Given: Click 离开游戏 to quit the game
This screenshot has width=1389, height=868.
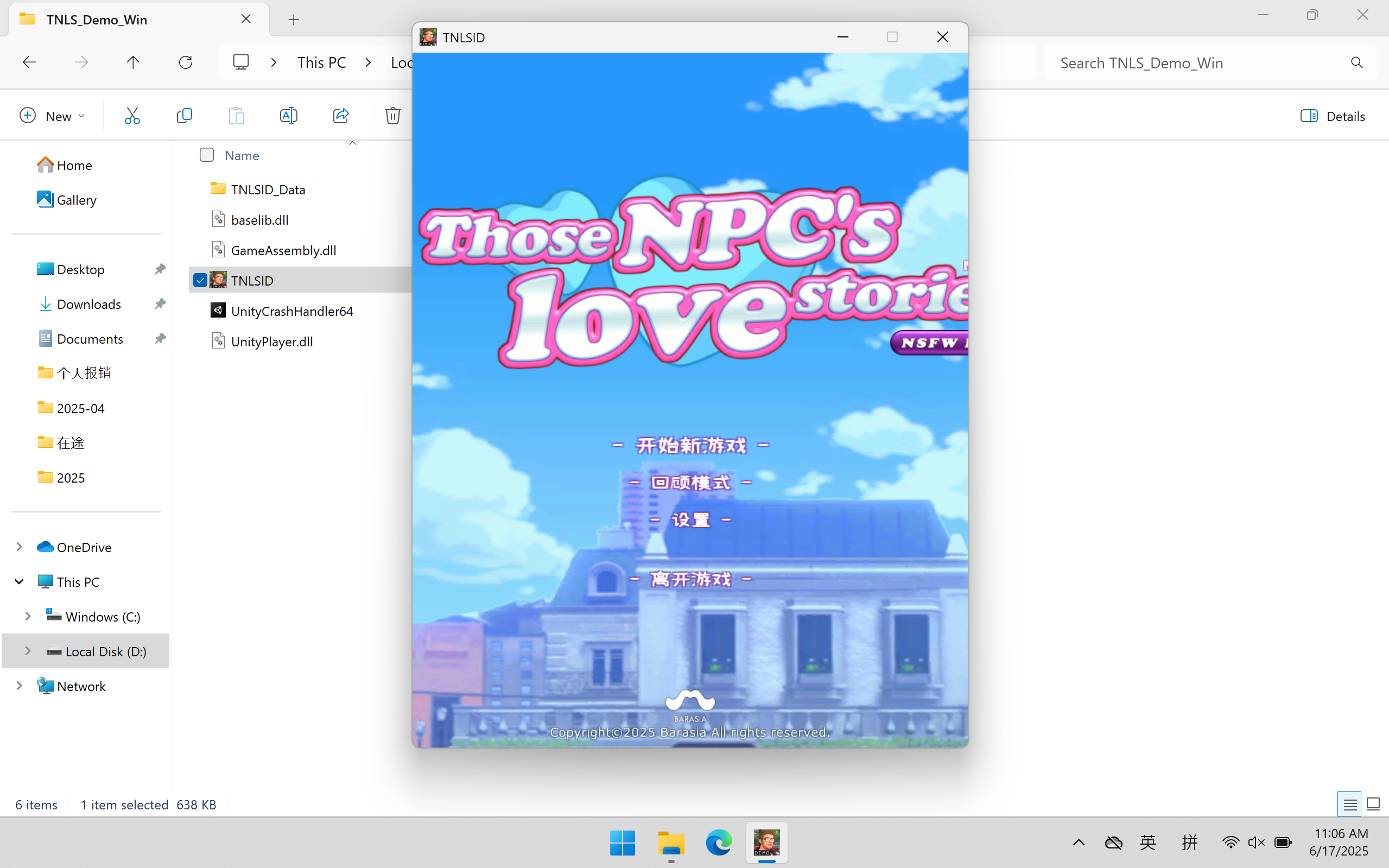Looking at the screenshot, I should click(x=690, y=579).
